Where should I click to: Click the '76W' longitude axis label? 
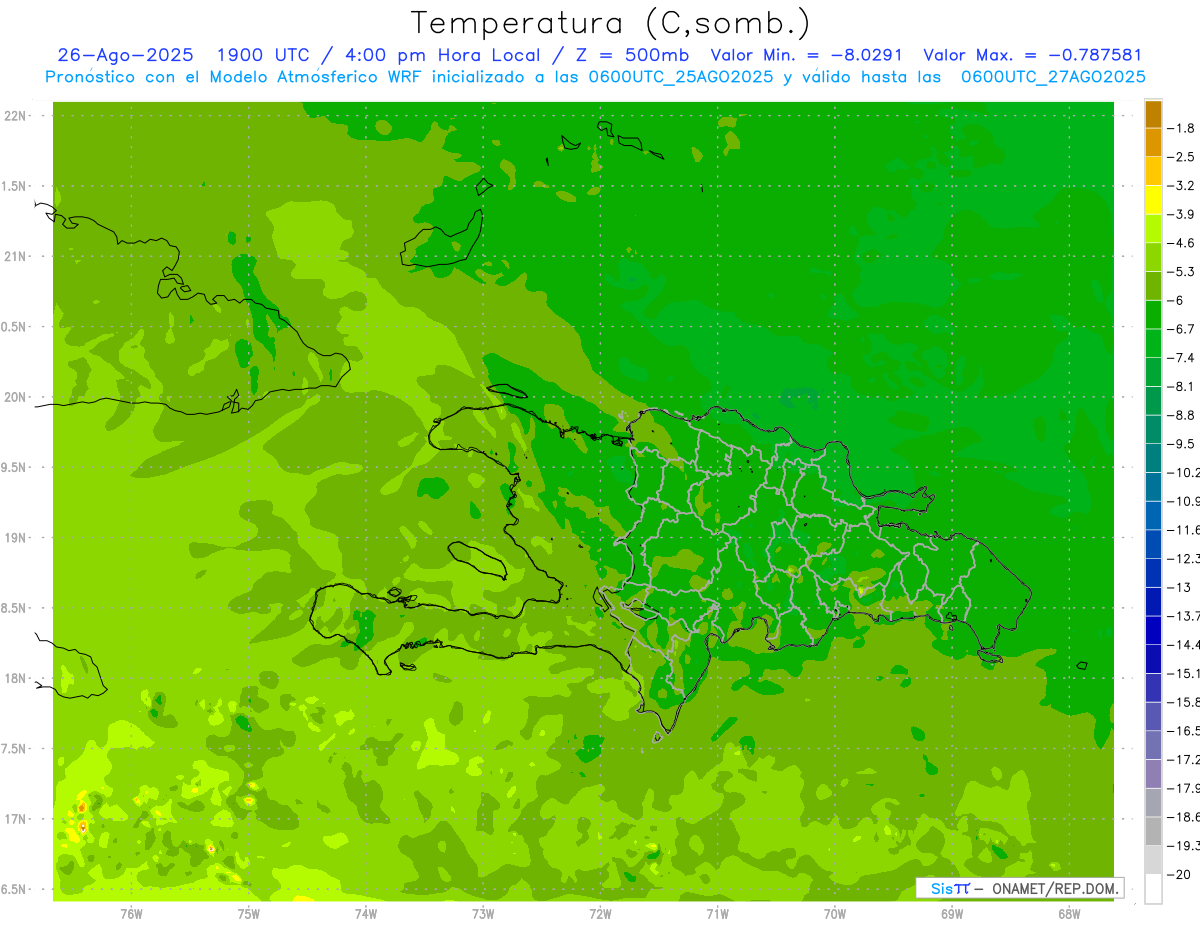tap(131, 913)
